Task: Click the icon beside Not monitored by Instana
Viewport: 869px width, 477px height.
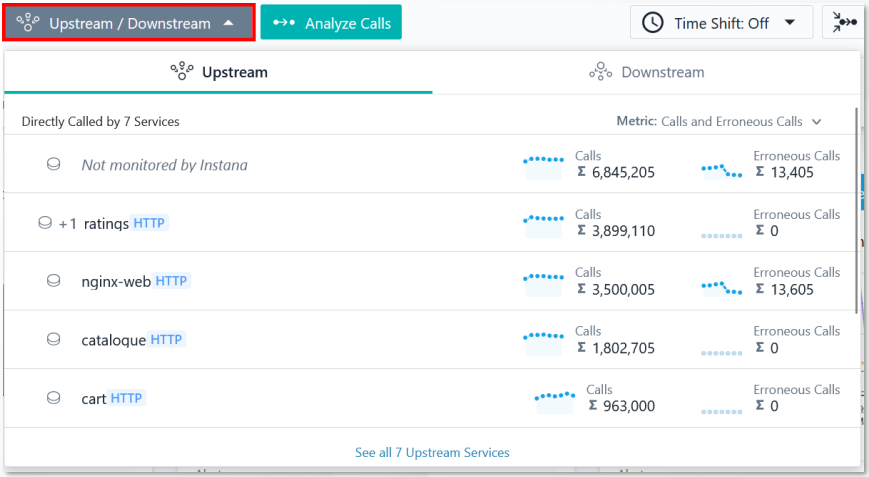Action: pyautogui.click(x=53, y=164)
